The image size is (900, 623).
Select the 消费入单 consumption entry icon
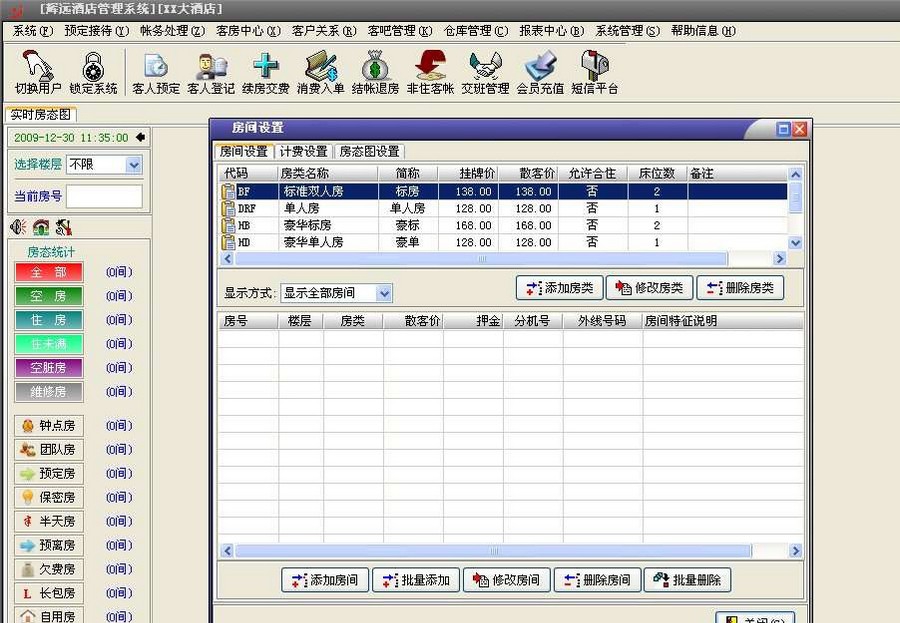pos(318,72)
